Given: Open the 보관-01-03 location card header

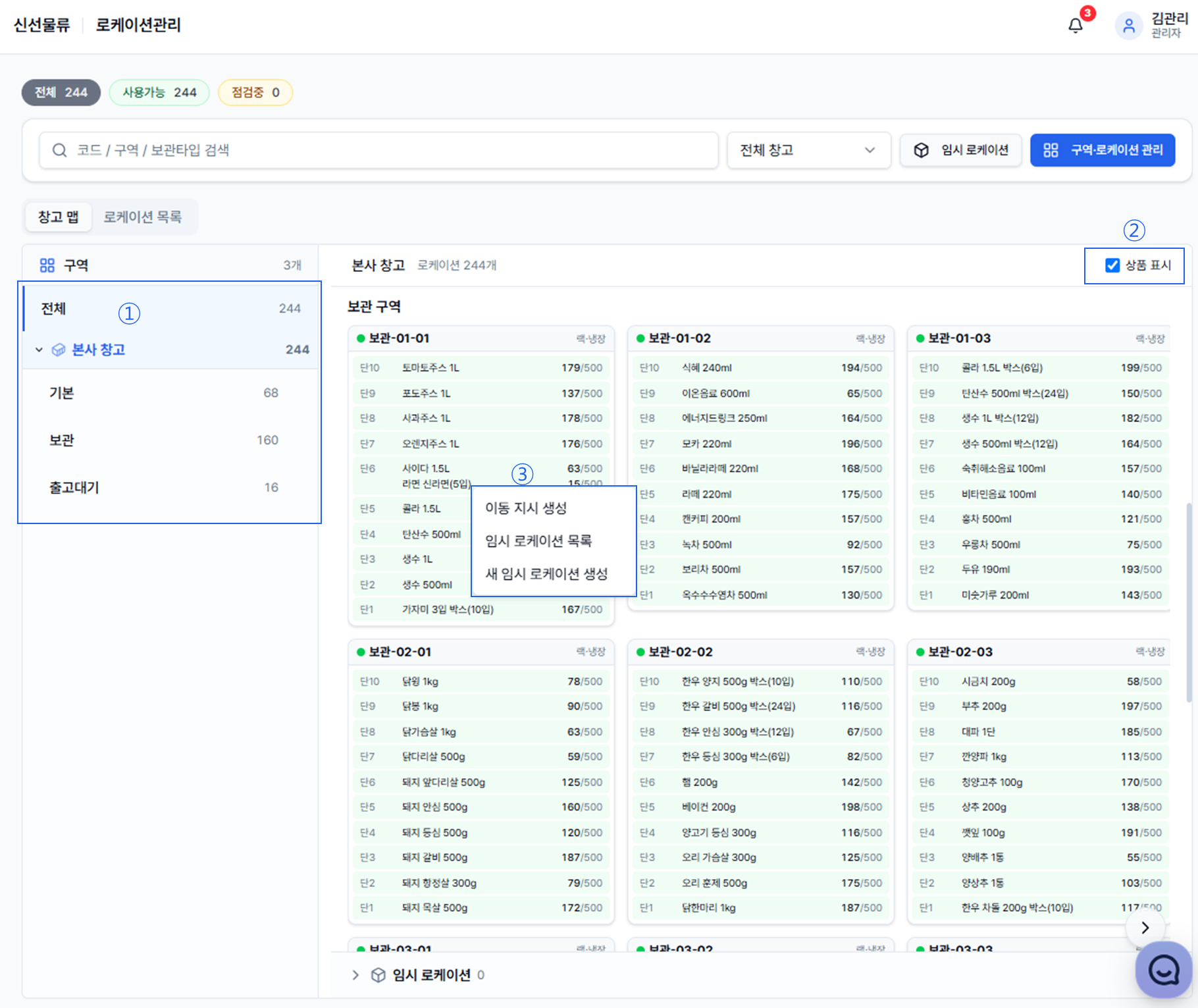Looking at the screenshot, I should pyautogui.click(x=1039, y=338).
